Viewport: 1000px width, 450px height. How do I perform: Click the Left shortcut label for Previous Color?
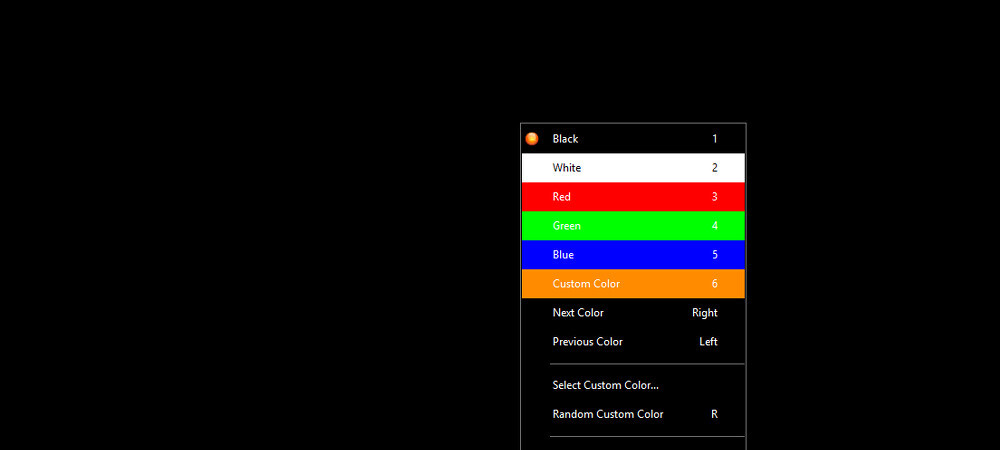click(x=708, y=342)
